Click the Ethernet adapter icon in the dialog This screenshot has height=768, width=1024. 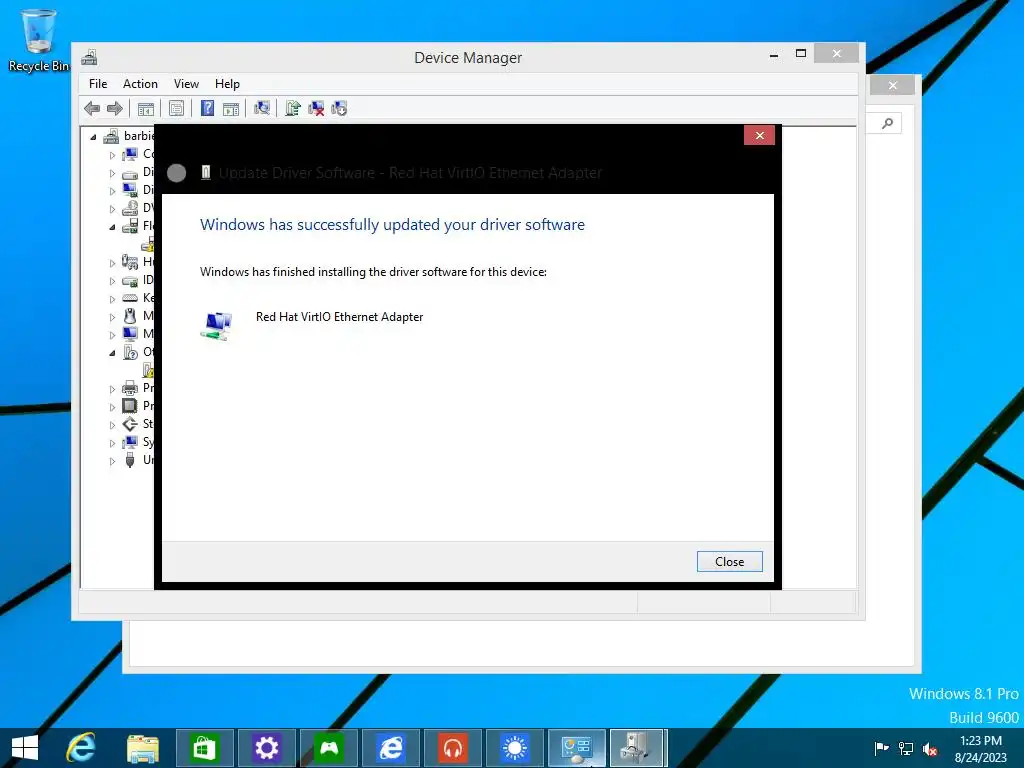[216, 325]
